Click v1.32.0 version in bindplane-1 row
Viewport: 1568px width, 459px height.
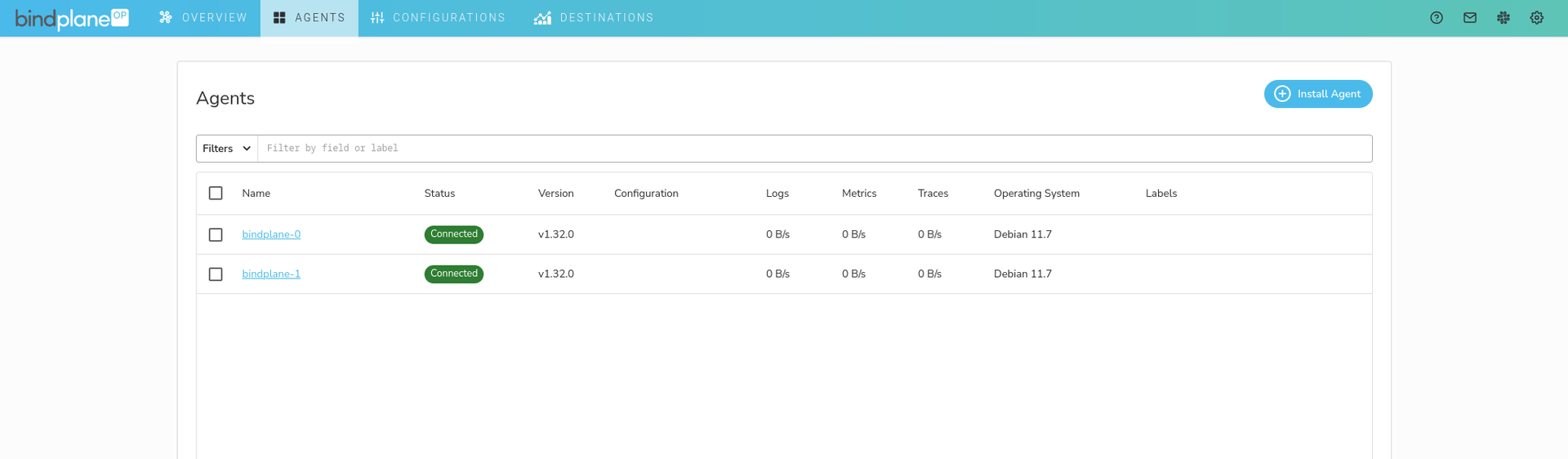(556, 274)
